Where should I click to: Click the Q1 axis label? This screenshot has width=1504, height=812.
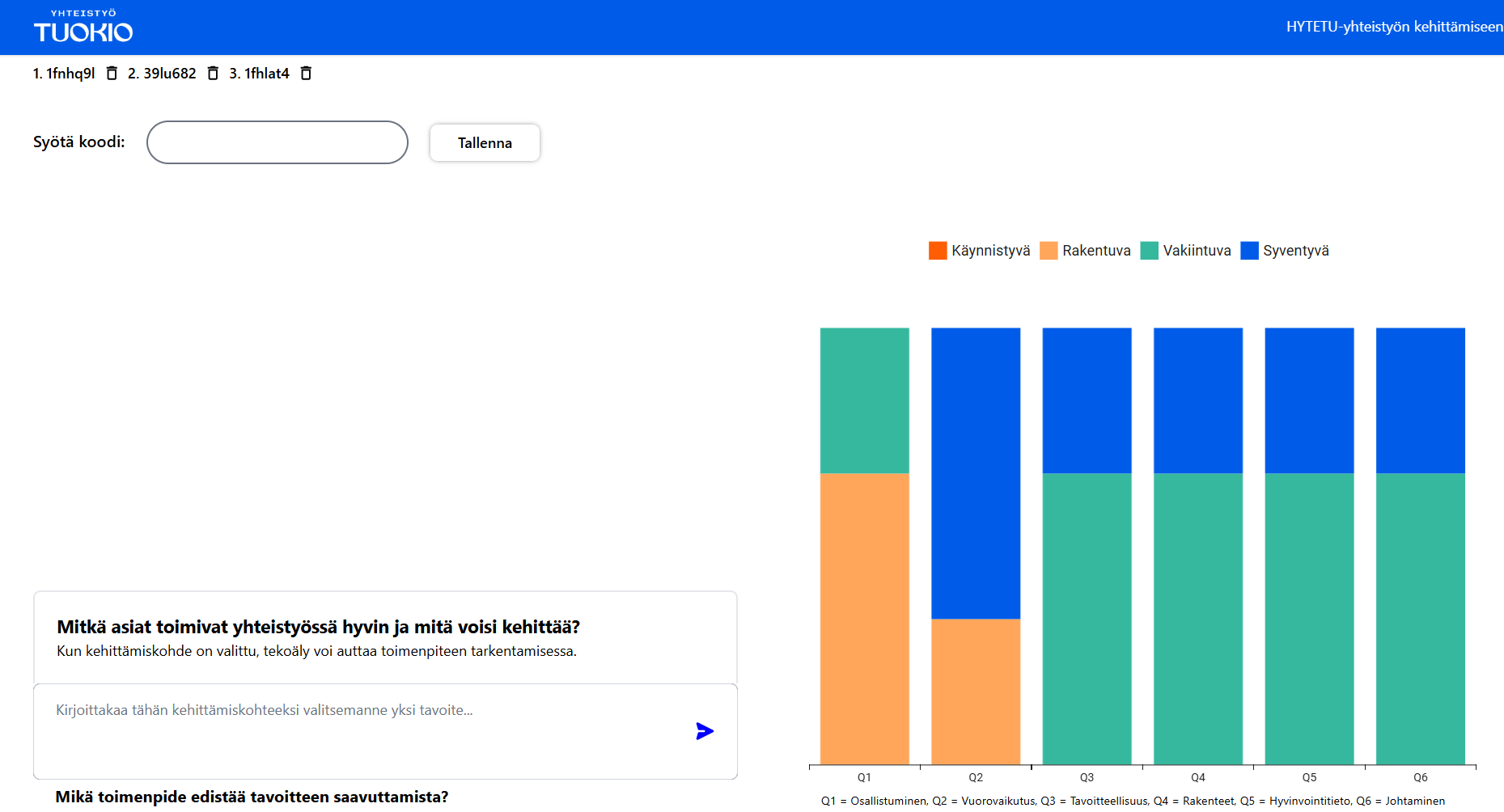tap(865, 777)
